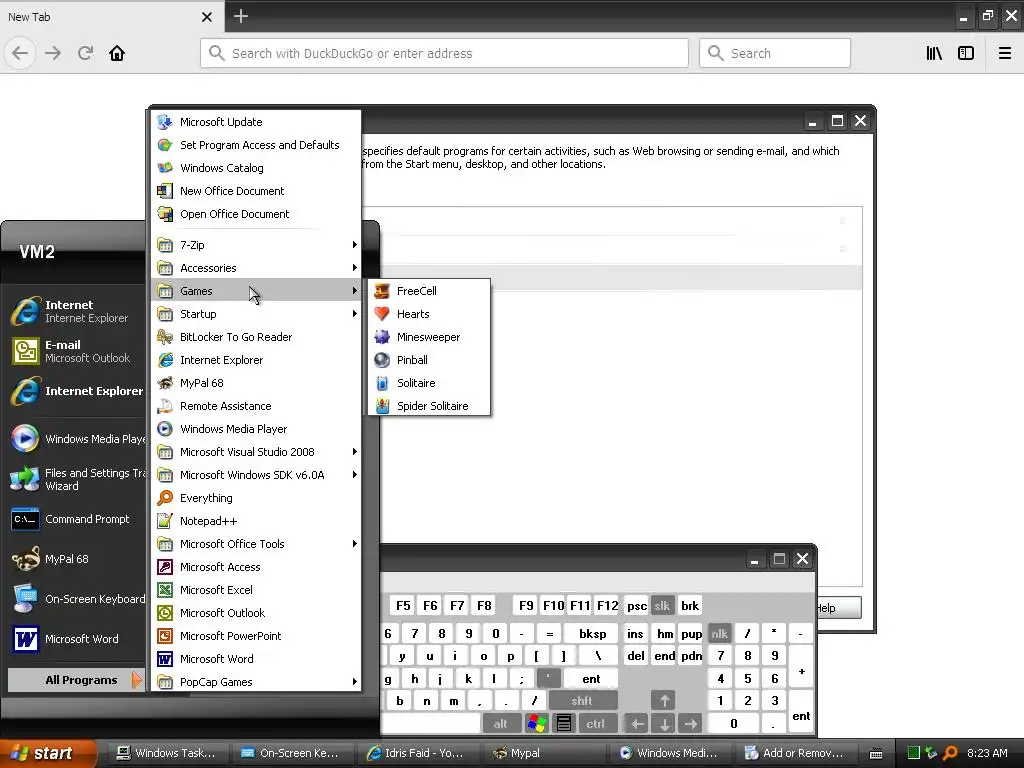The width and height of the screenshot is (1024, 768).
Task: Expand Microsoft Office Tools folder
Action: (x=256, y=544)
